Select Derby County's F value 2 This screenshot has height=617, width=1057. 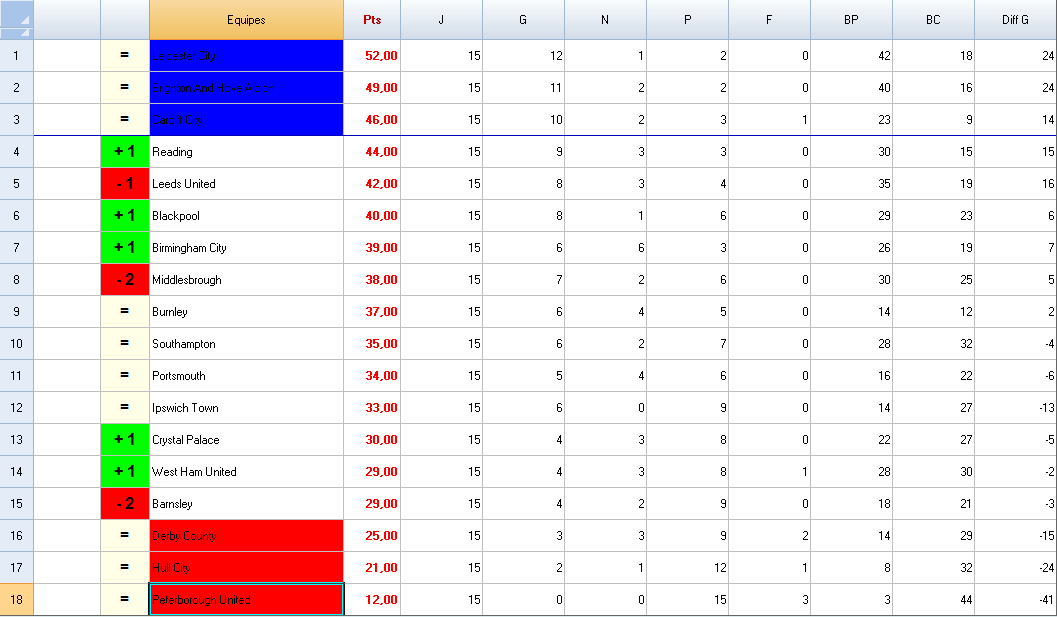(769, 536)
